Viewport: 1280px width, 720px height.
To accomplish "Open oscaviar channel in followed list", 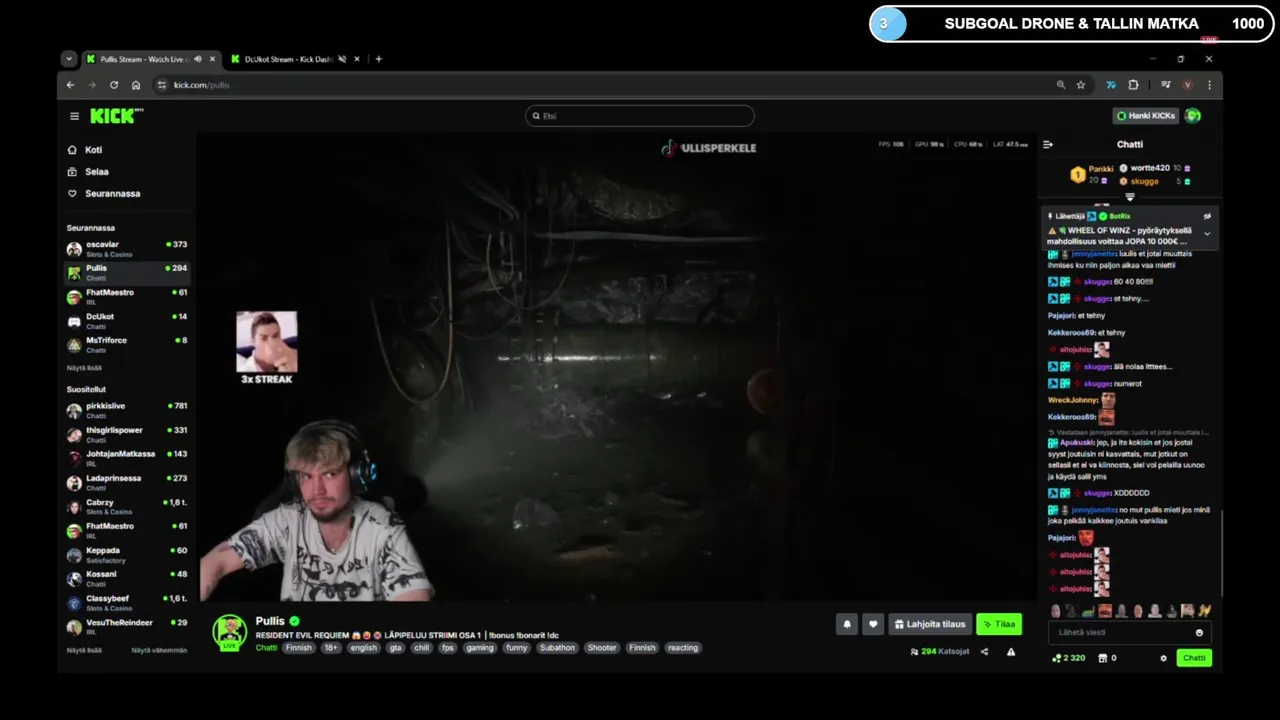I will [x=127, y=248].
